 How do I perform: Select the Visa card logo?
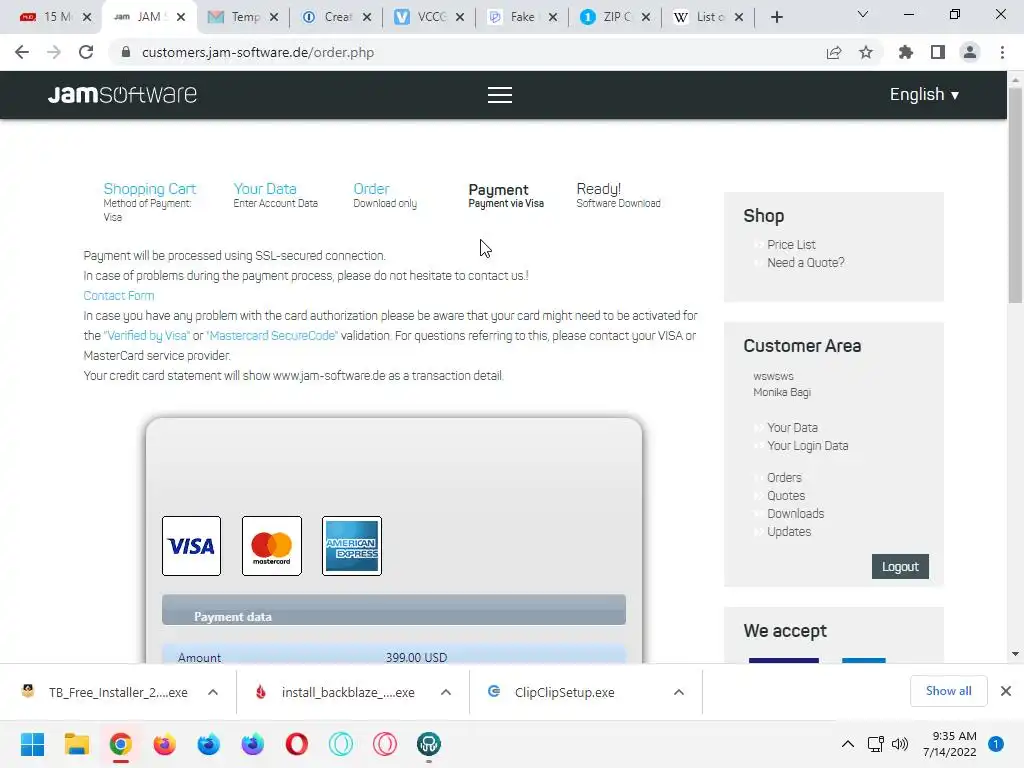click(x=191, y=546)
